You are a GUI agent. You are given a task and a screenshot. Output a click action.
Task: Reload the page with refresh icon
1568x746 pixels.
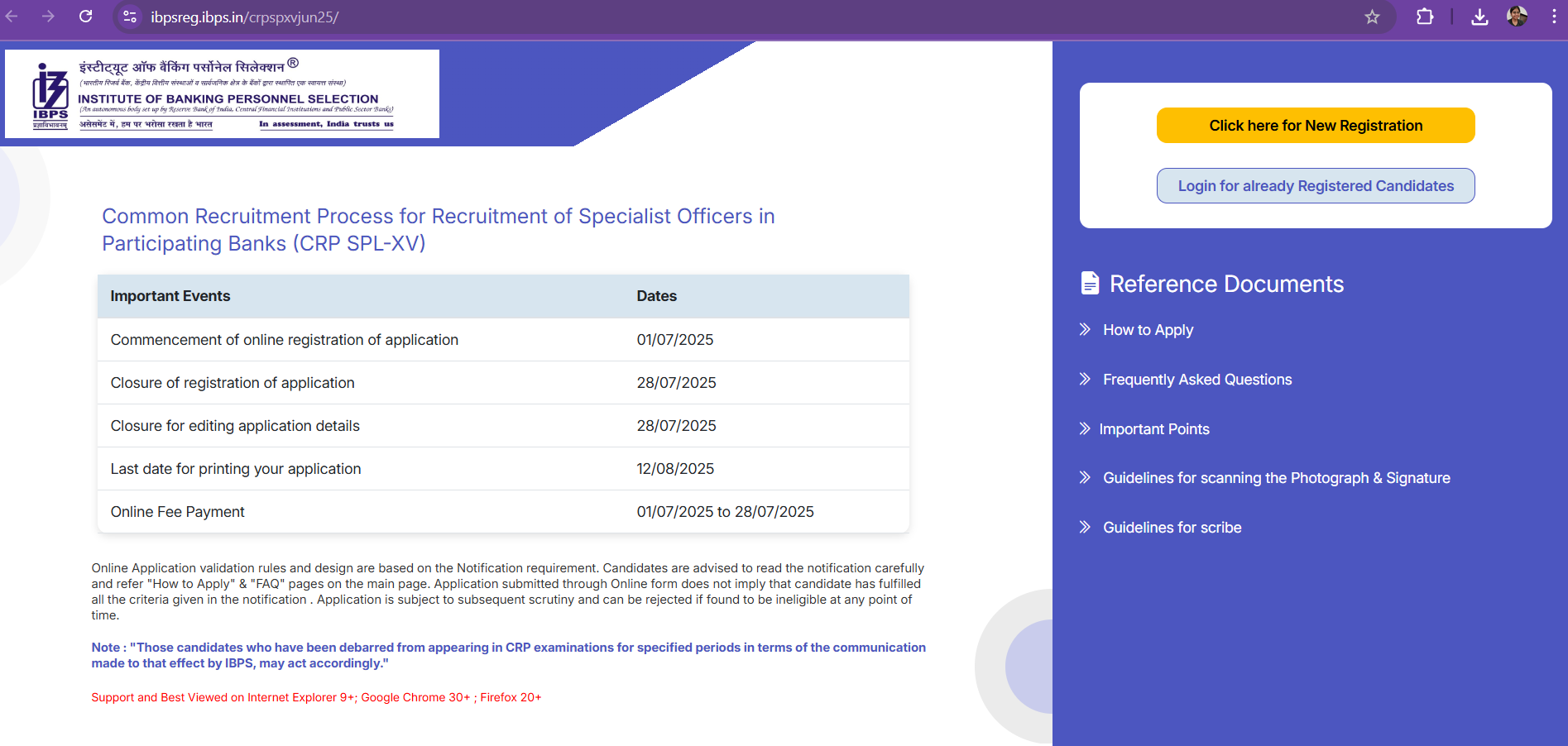pyautogui.click(x=85, y=17)
